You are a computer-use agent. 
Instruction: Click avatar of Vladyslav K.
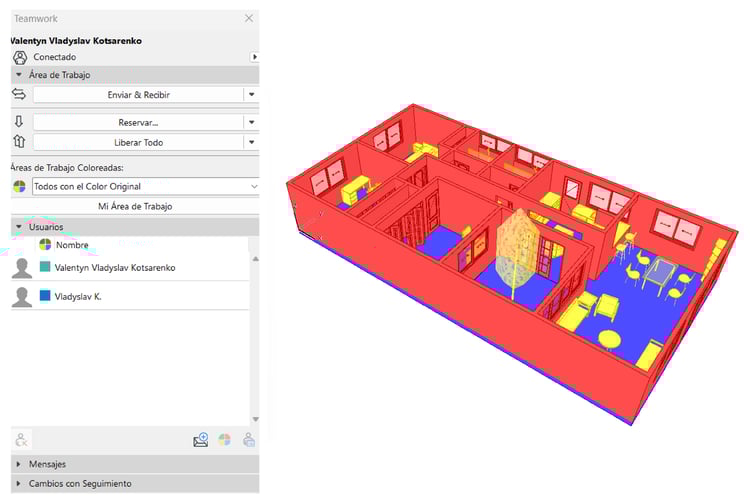[22, 297]
